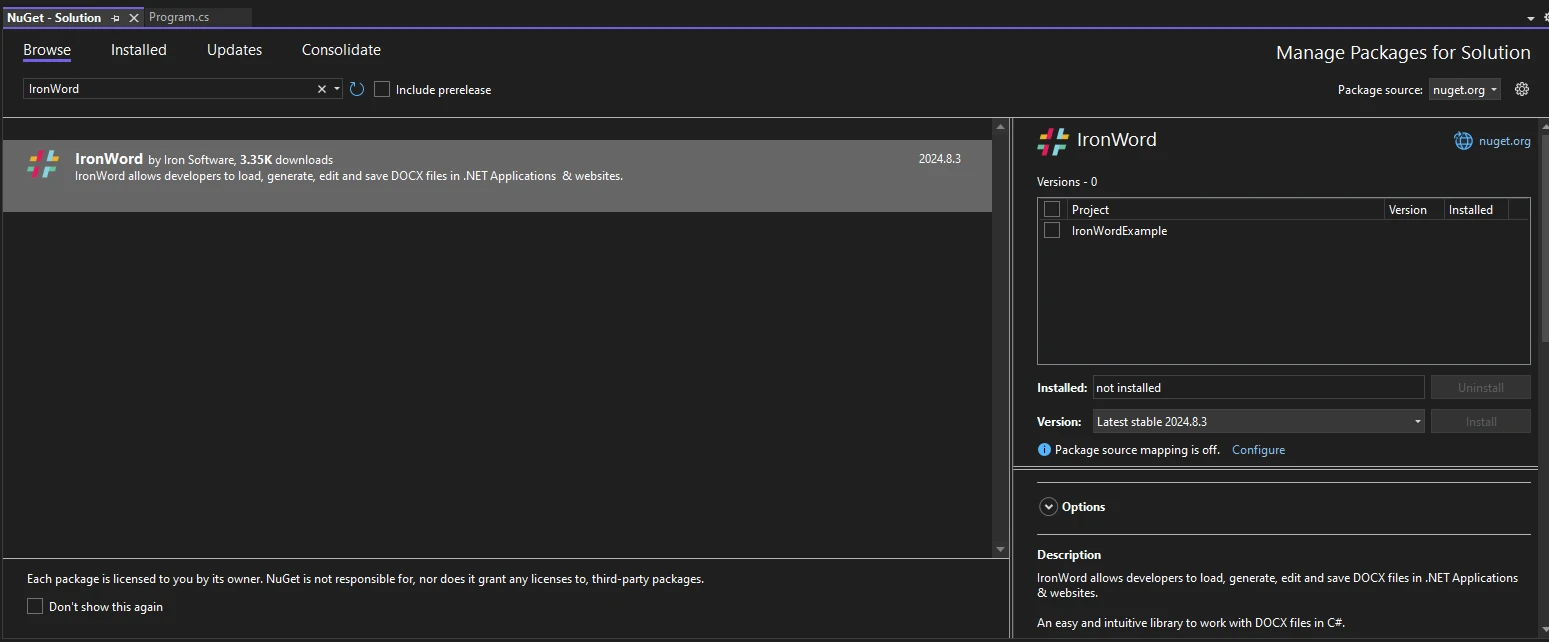Click the pin icon on NuGet tab
This screenshot has height=642, width=1549.
pos(116,18)
